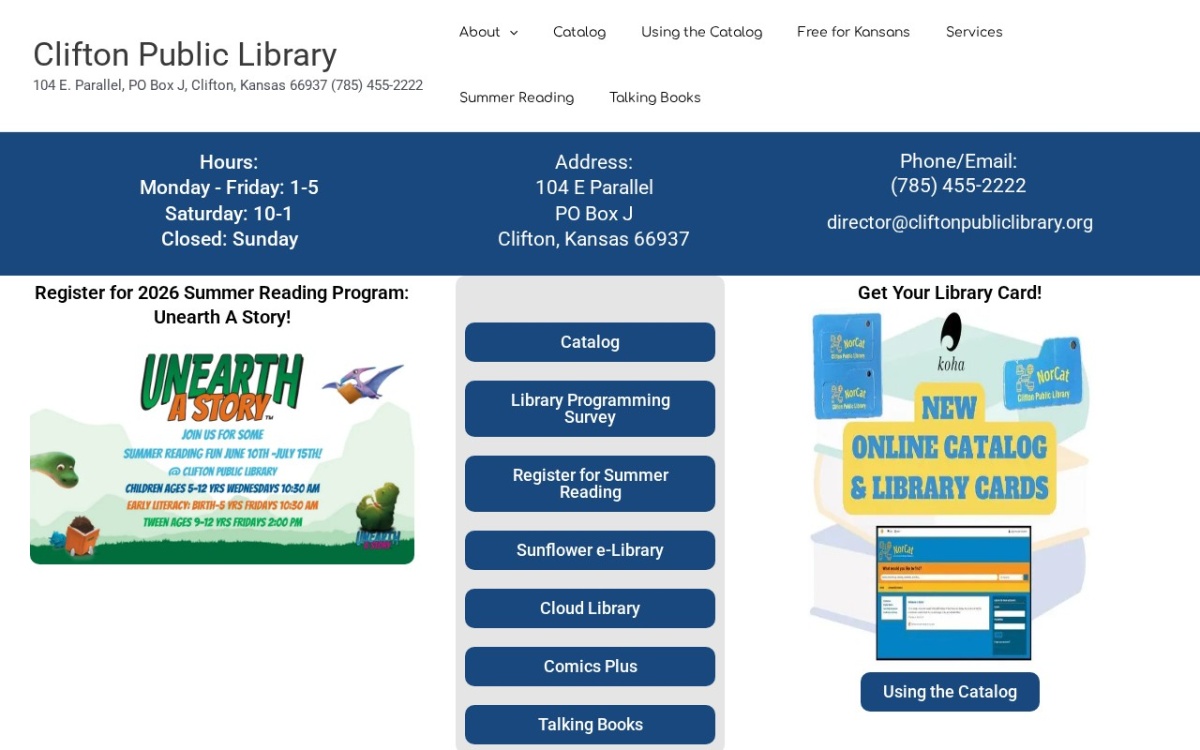1200x750 pixels.
Task: Click the director@cliftonpubliclibrary.org email
Action: (x=960, y=222)
